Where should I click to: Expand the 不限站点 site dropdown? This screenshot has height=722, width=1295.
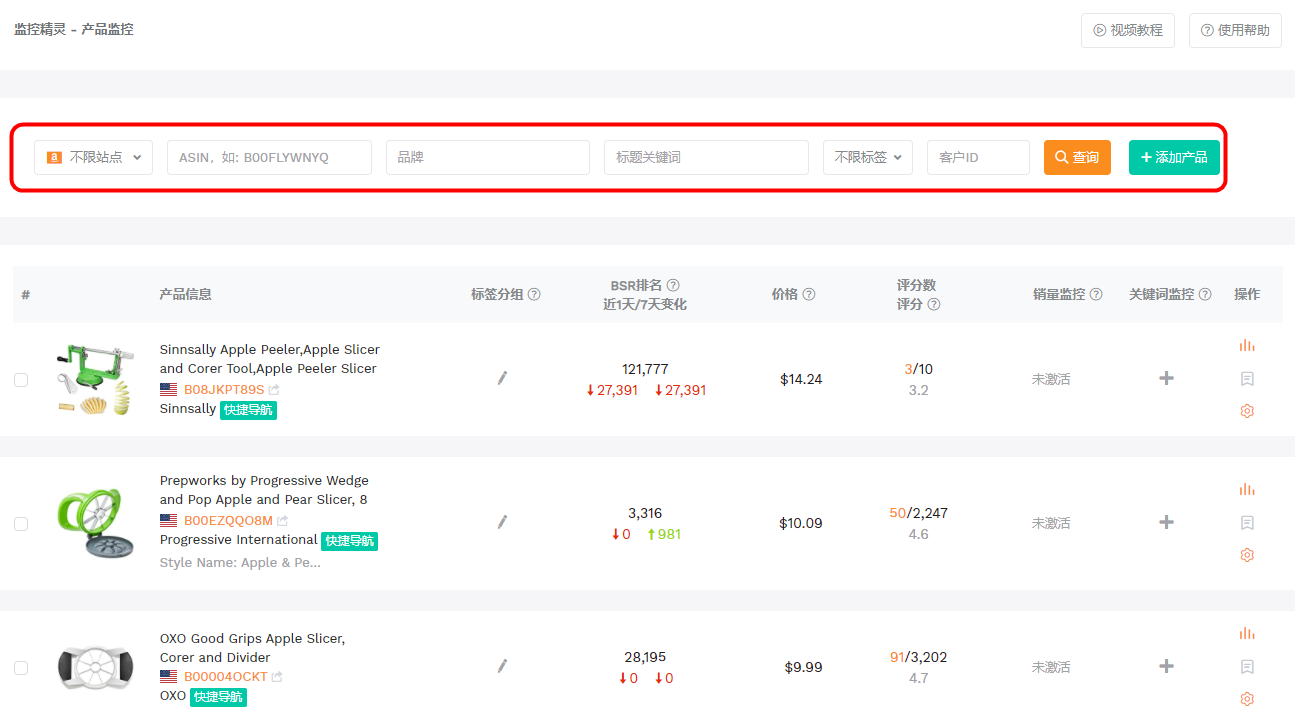pos(93,157)
